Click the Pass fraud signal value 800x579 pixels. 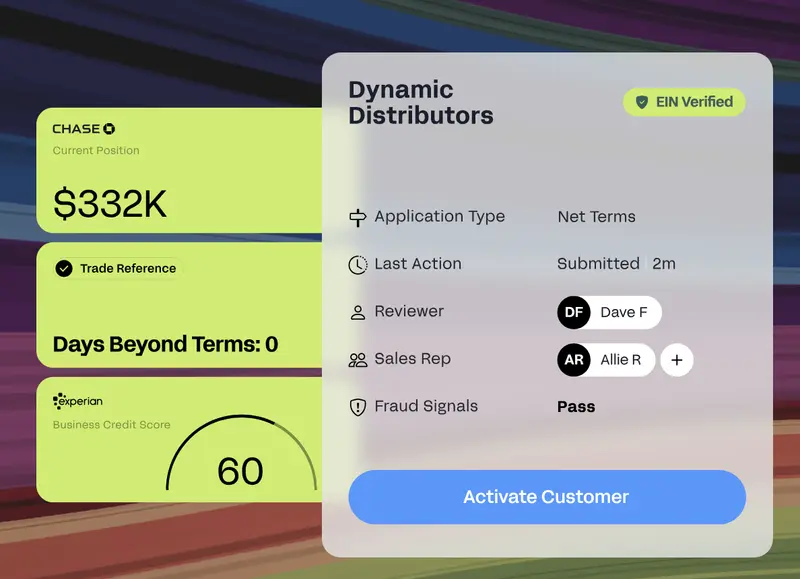[x=576, y=407]
